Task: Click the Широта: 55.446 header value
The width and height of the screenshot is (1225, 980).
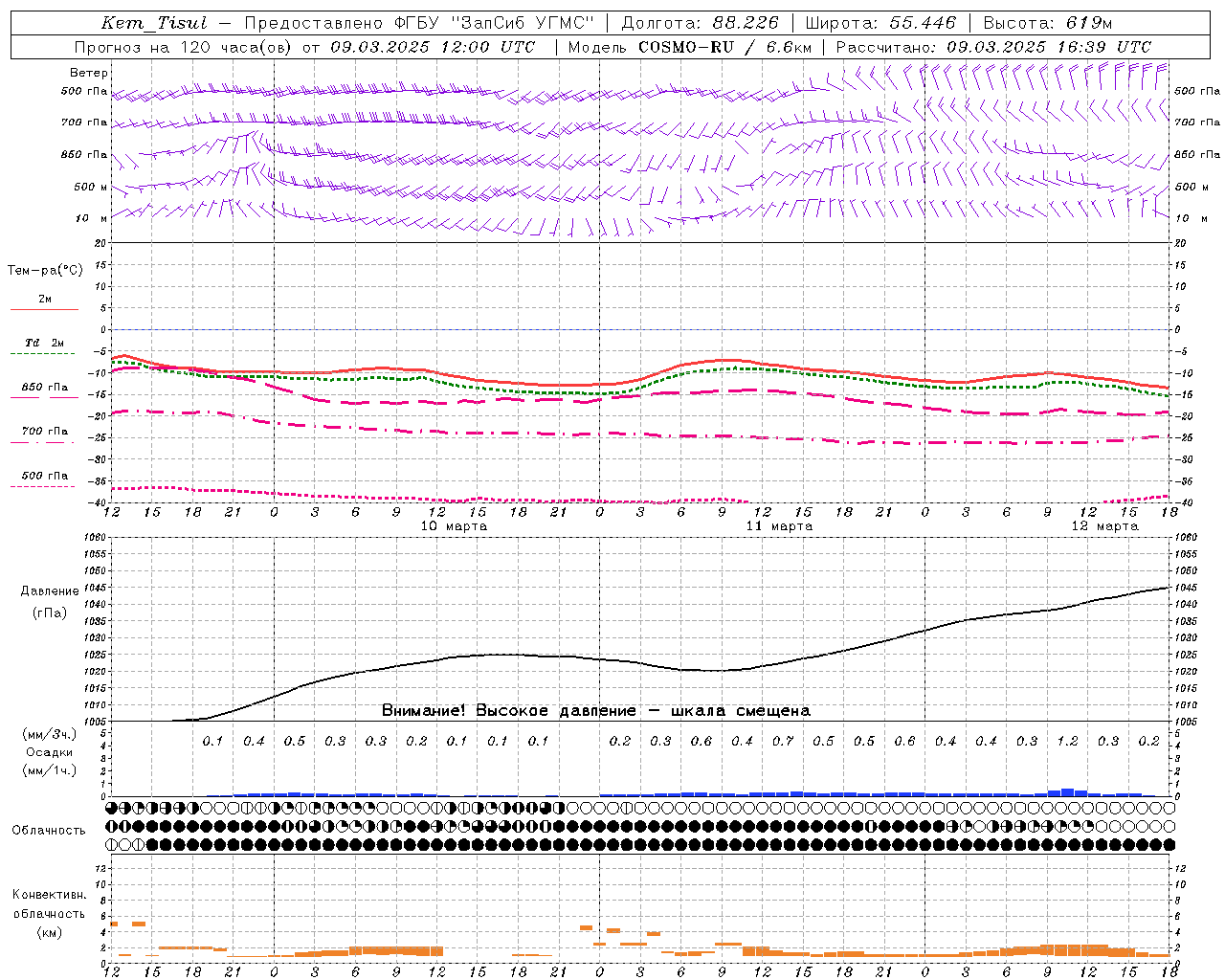Action: coord(880,23)
